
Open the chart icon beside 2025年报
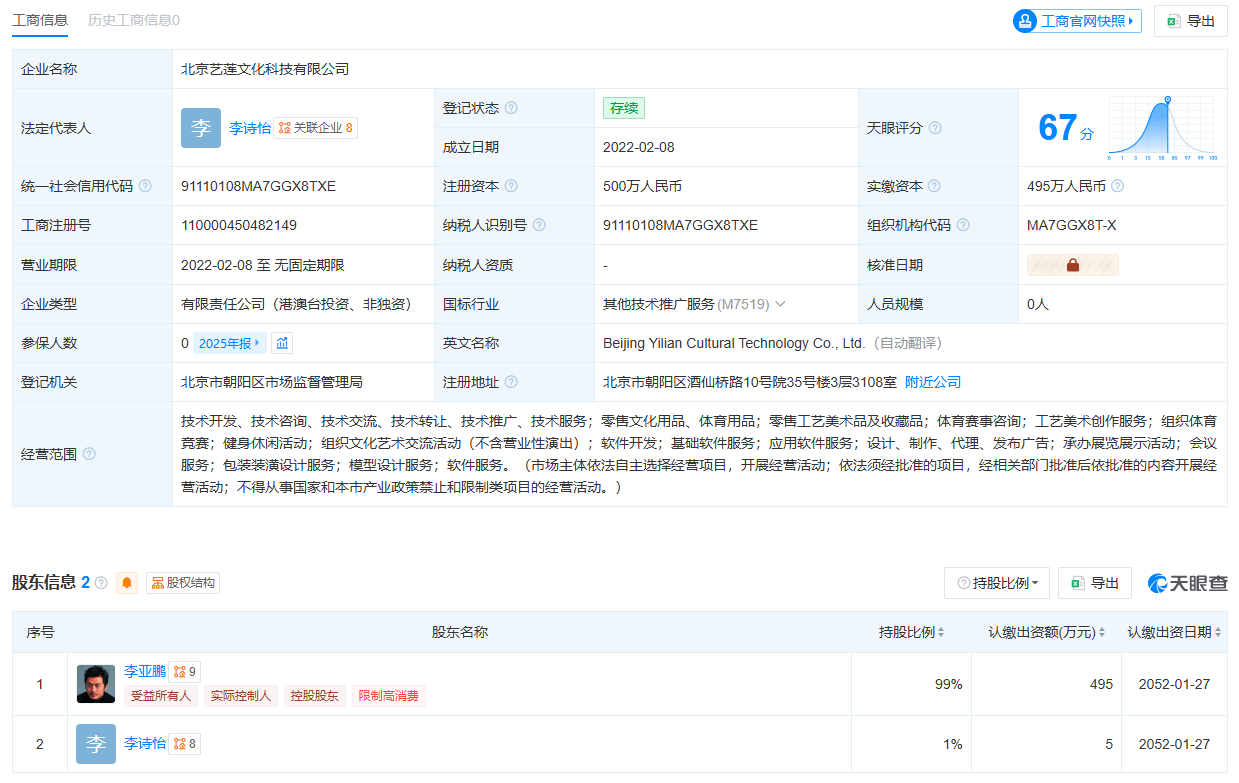[283, 343]
